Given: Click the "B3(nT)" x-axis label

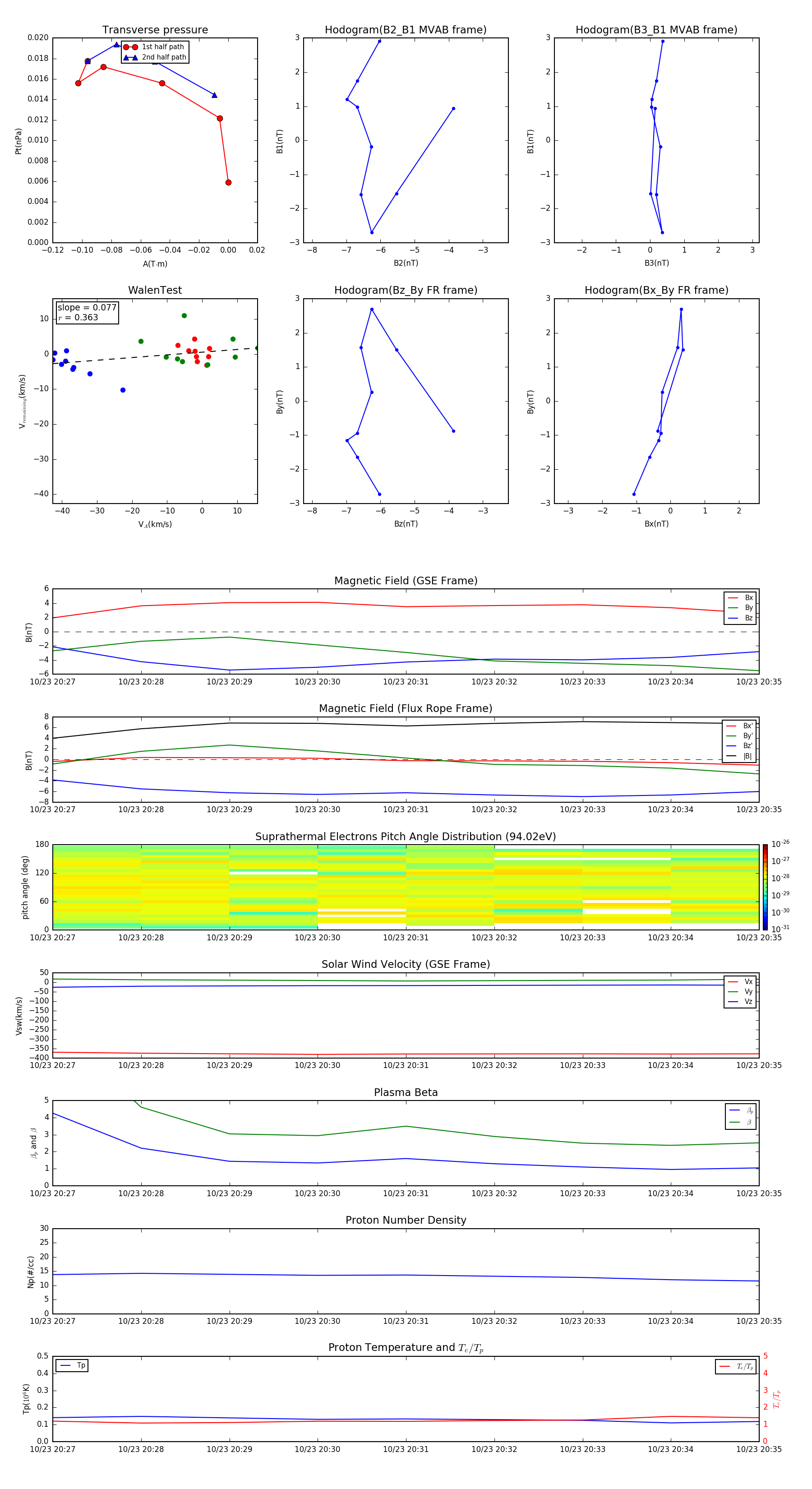Looking at the screenshot, I should coord(656,263).
